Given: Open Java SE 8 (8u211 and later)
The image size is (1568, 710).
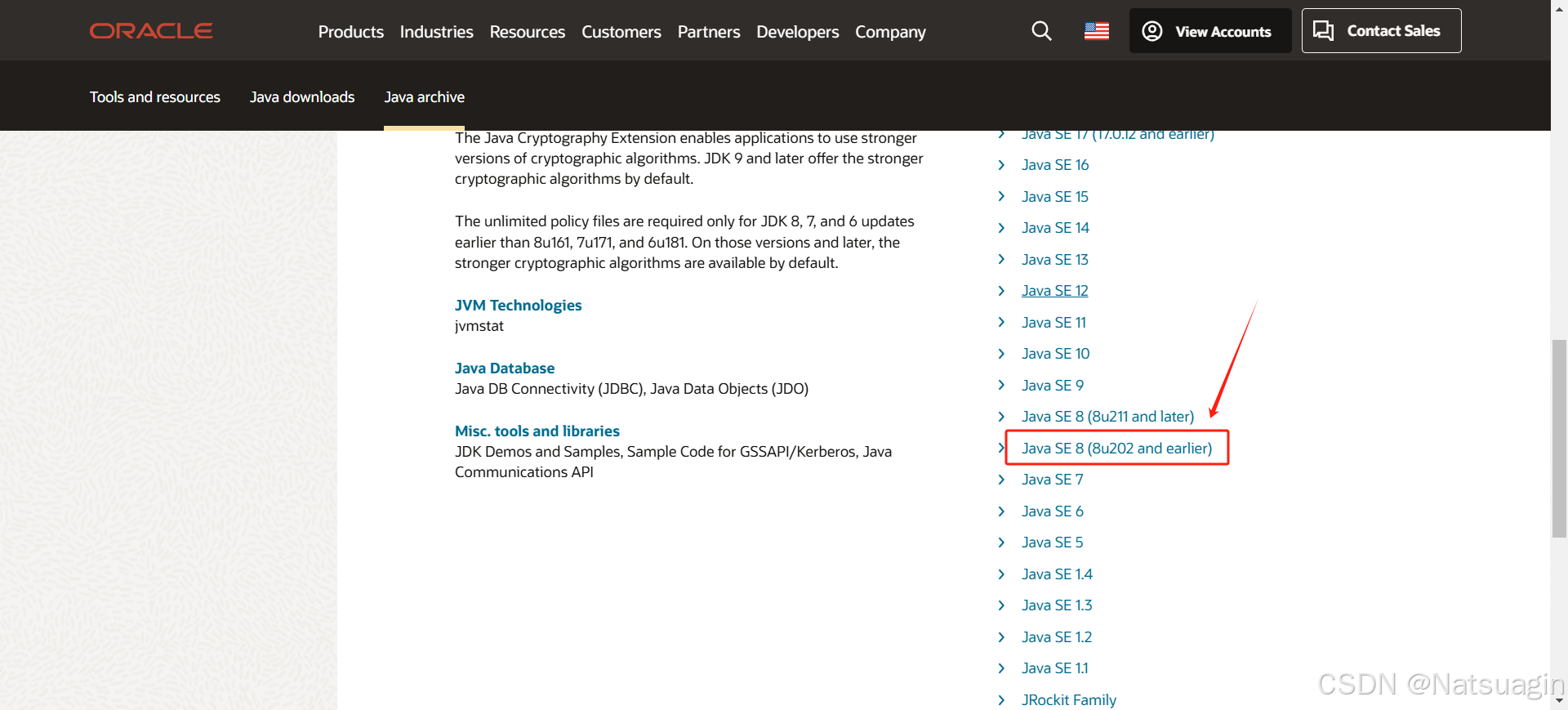Looking at the screenshot, I should click(1108, 417).
